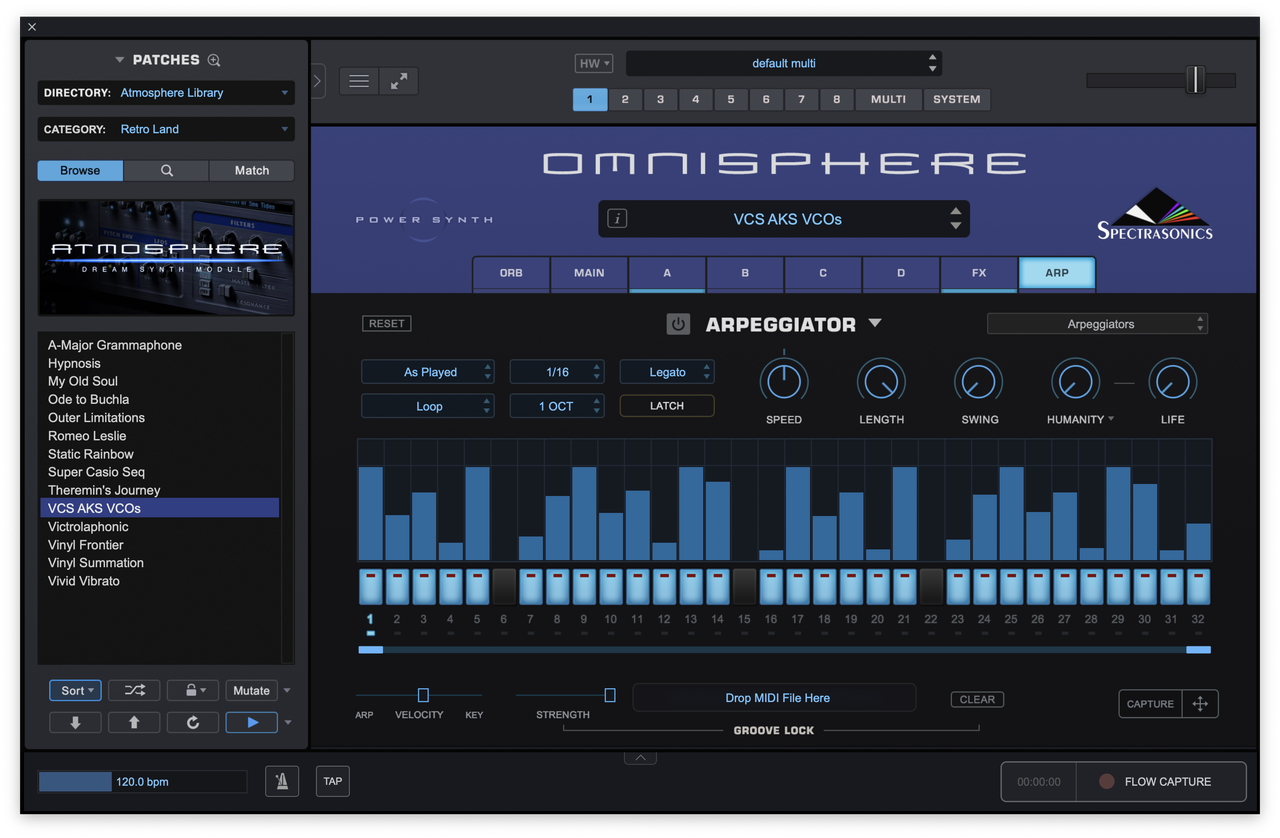Click the CAPTURE button
The height and width of the screenshot is (838, 1280).
(x=1150, y=704)
